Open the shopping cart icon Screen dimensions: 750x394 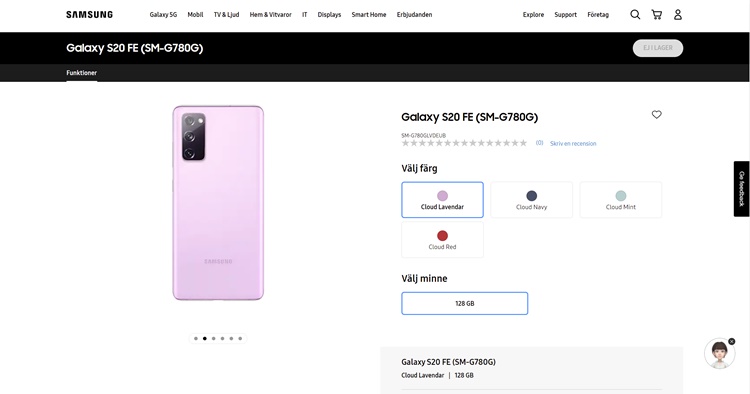657,14
